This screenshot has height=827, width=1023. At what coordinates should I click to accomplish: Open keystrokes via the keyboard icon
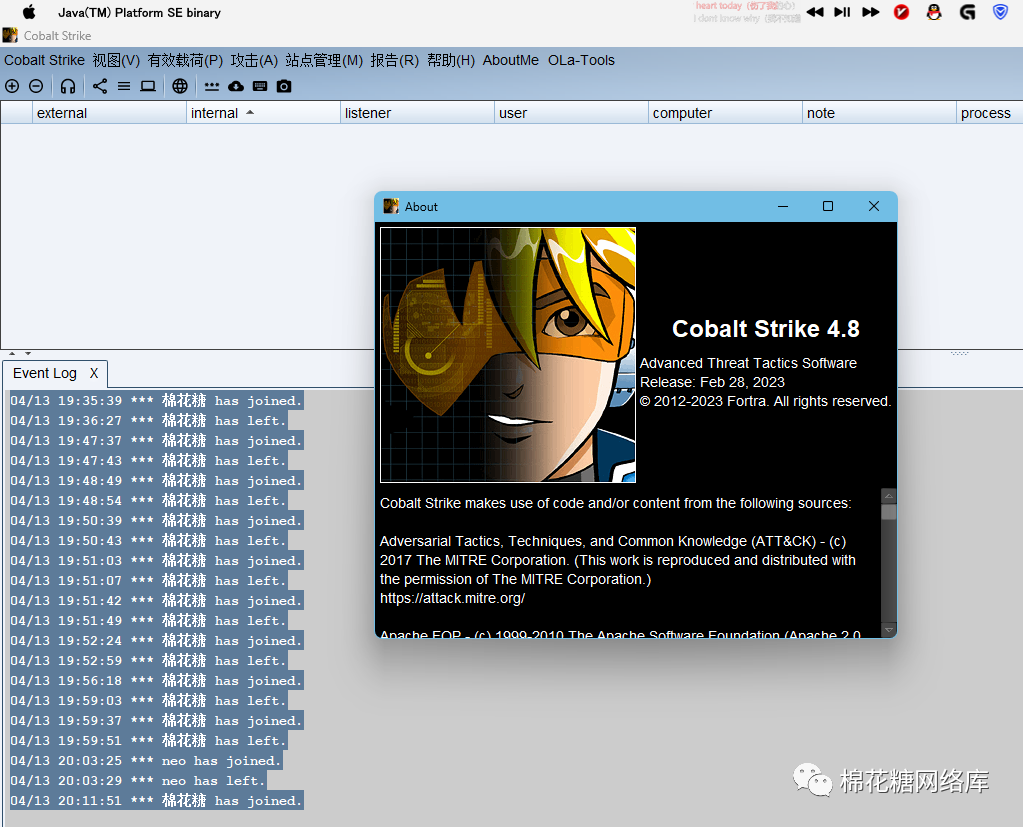click(260, 86)
